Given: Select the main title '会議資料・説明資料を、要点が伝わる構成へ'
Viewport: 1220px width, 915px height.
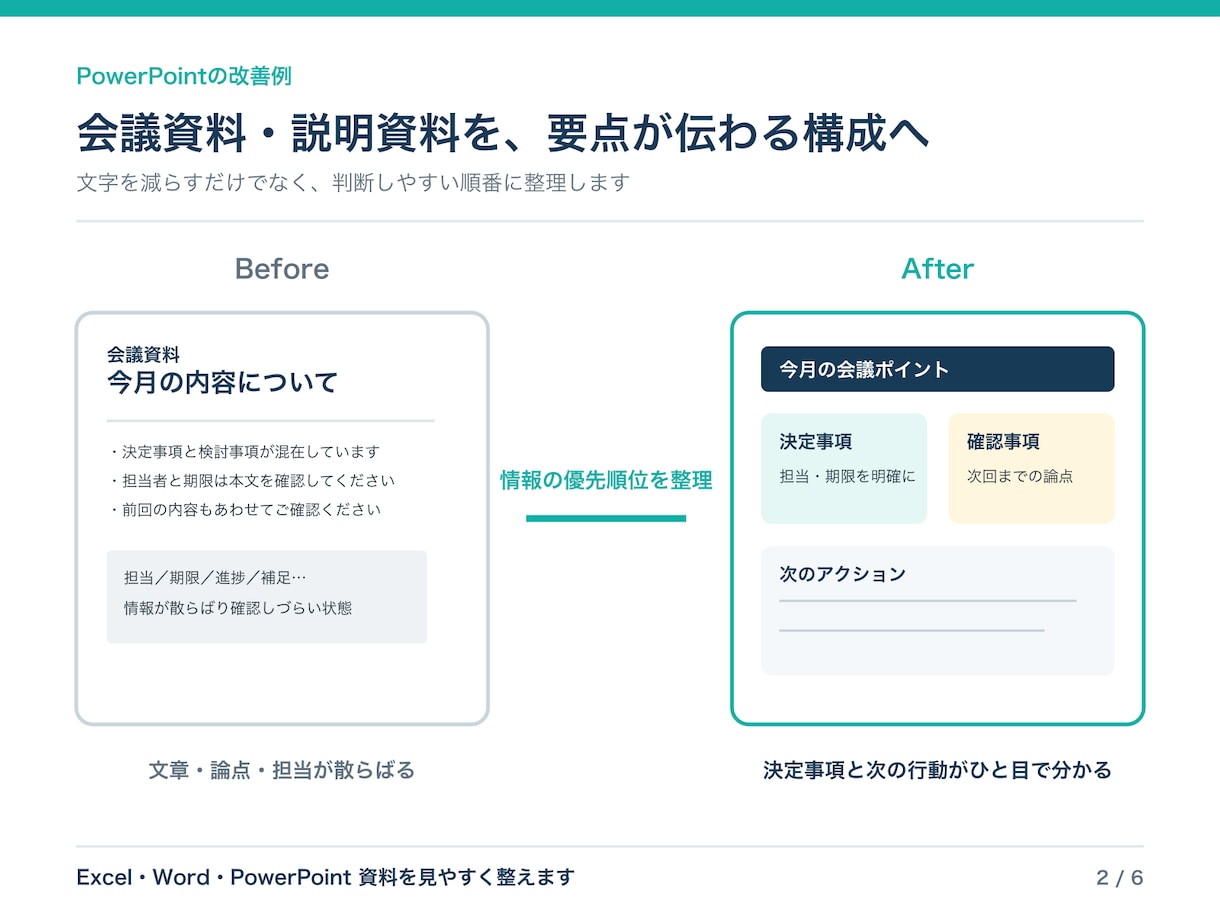Looking at the screenshot, I should pos(503,133).
